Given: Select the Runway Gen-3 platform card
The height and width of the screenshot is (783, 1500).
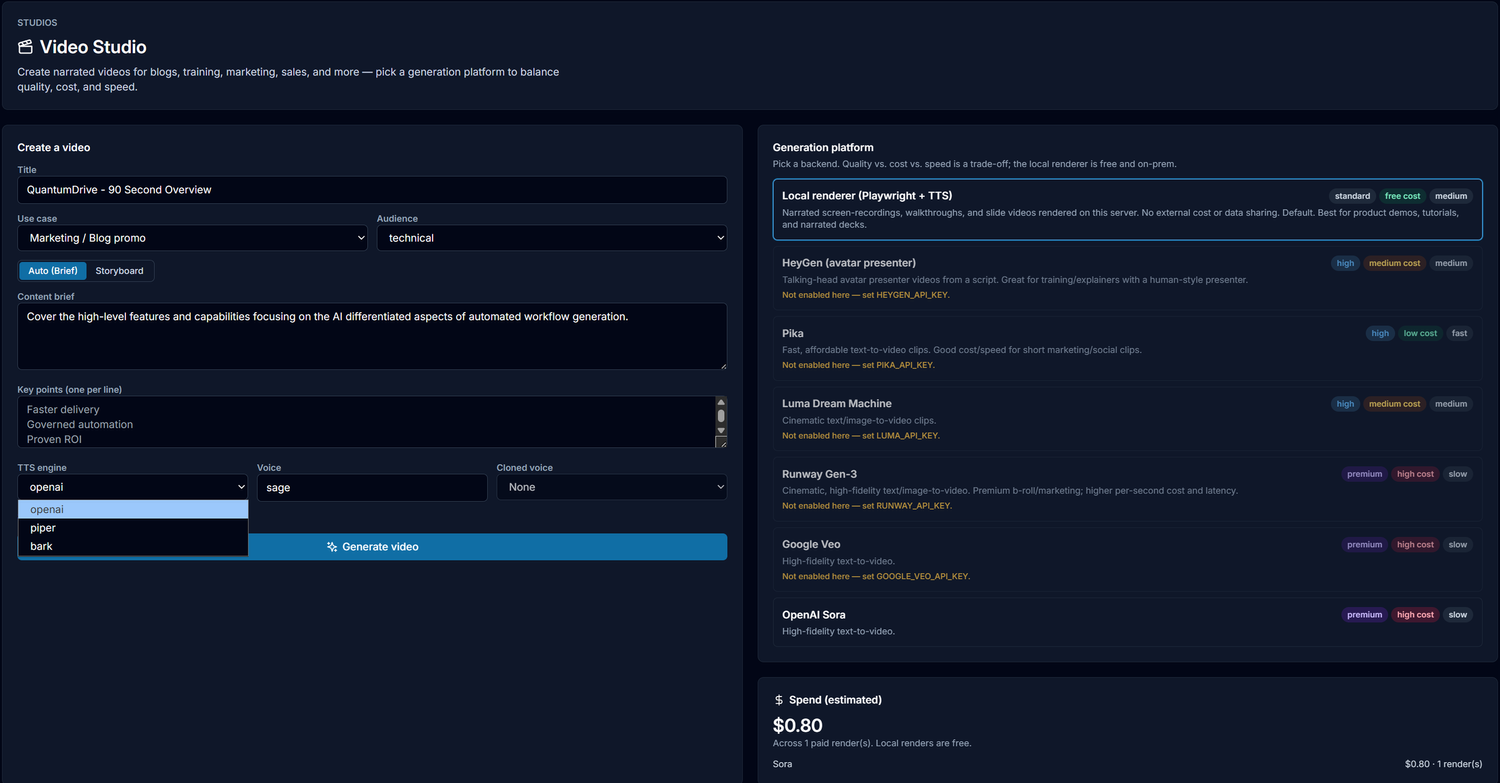Looking at the screenshot, I should 1127,489.
